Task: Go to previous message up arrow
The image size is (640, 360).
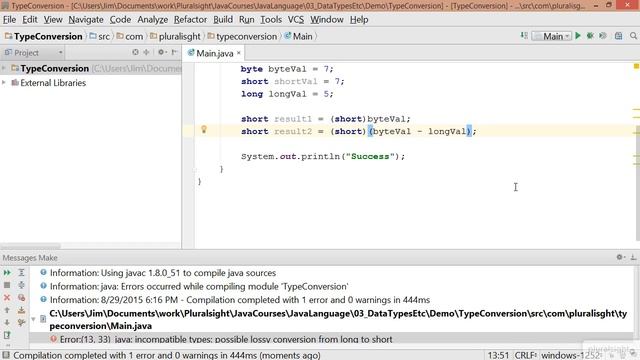Action: 7,310
